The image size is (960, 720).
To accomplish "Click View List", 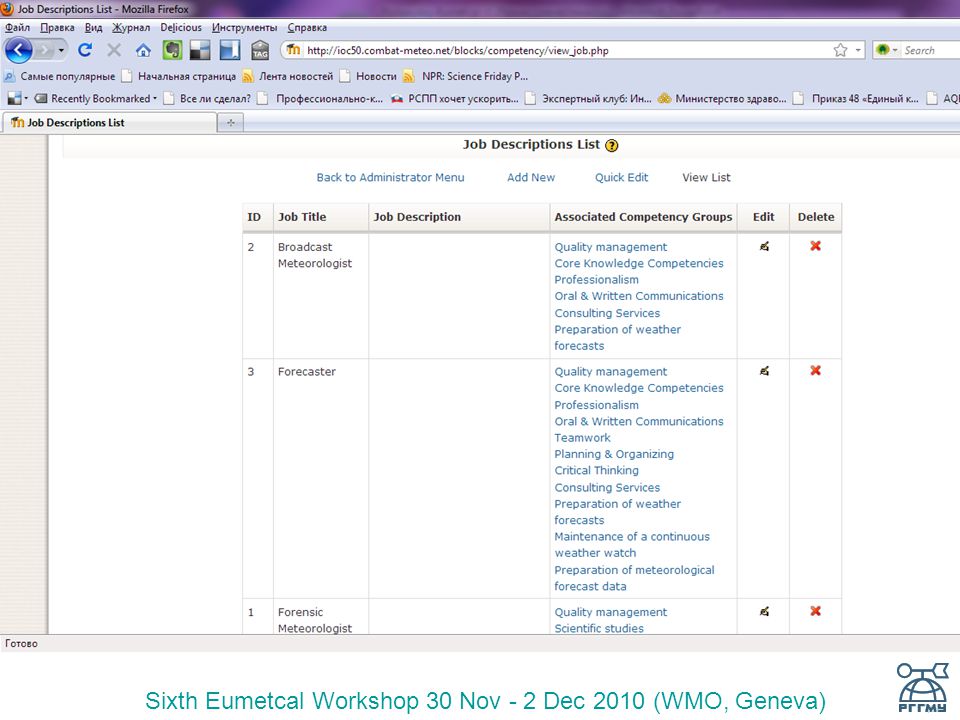I will point(707,178).
